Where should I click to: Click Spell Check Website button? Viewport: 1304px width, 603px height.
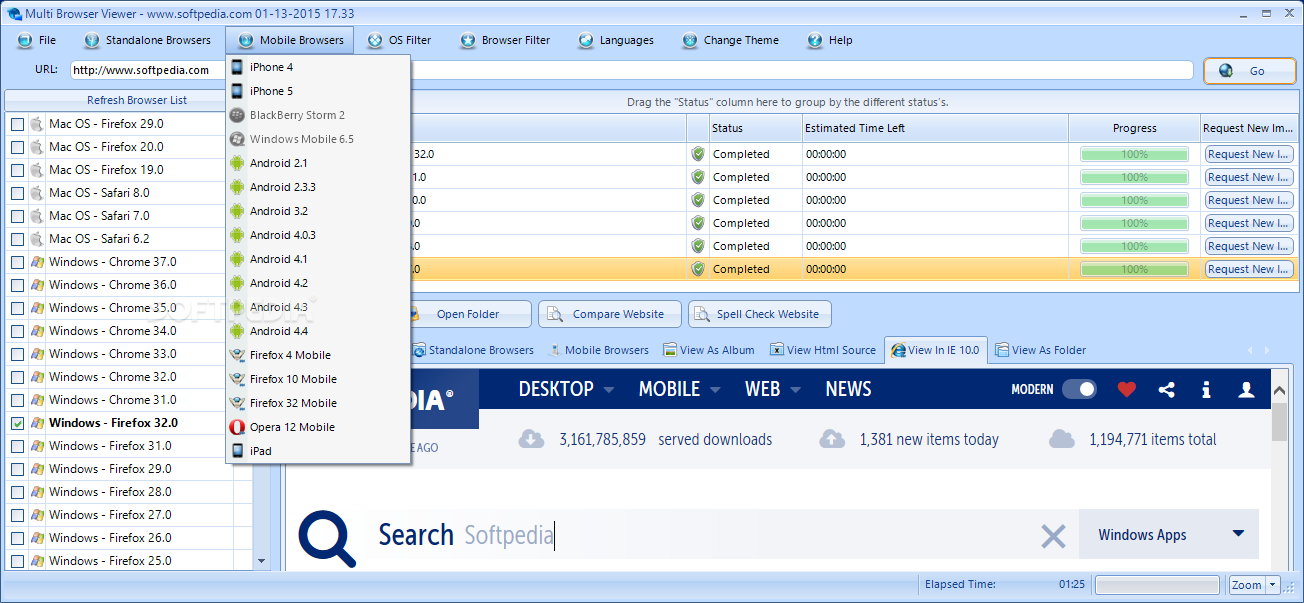[x=759, y=314]
